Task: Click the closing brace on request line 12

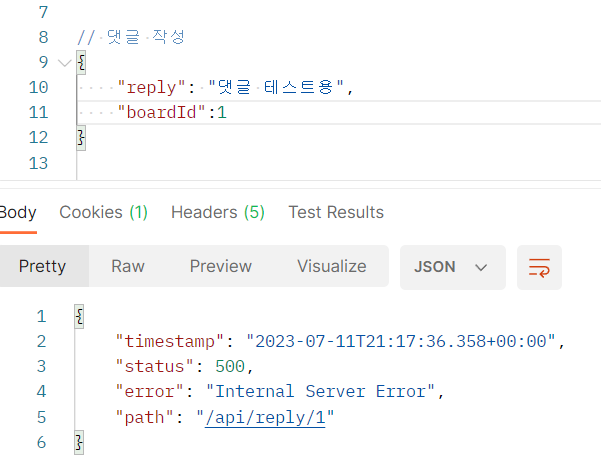Action: coord(81,138)
